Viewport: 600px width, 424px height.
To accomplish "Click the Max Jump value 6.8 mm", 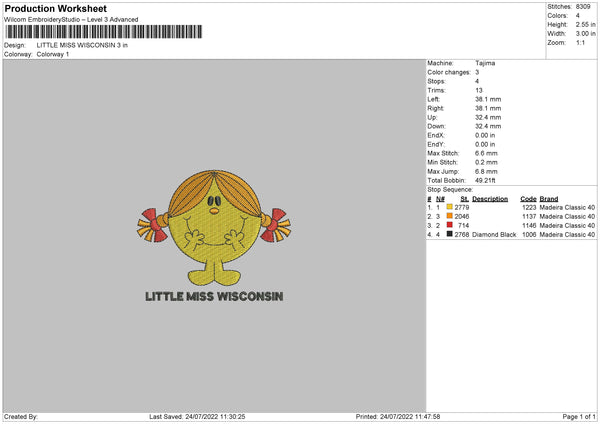I will pyautogui.click(x=486, y=171).
